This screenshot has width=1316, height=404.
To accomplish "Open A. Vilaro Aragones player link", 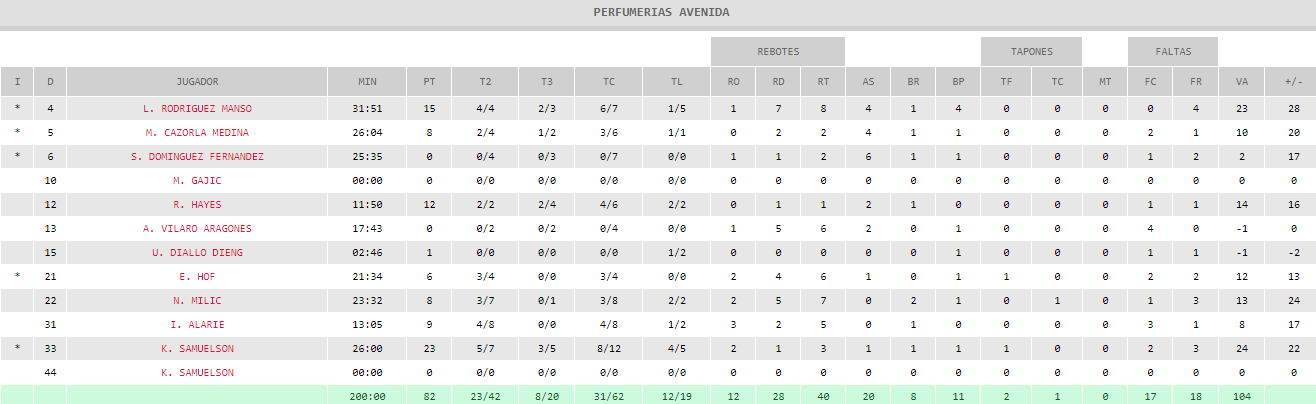I will (x=197, y=228).
